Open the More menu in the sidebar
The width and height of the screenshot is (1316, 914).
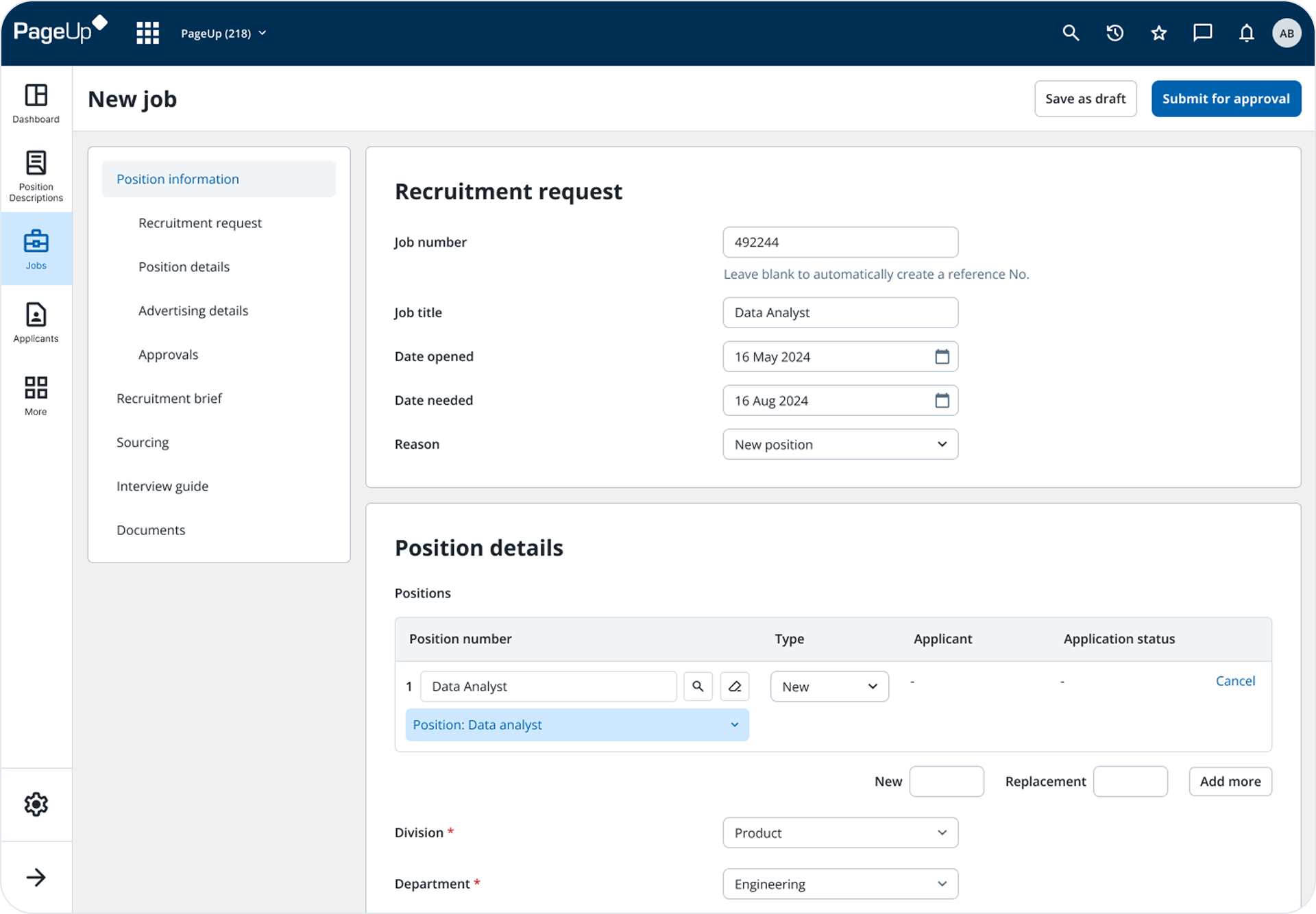click(x=36, y=393)
